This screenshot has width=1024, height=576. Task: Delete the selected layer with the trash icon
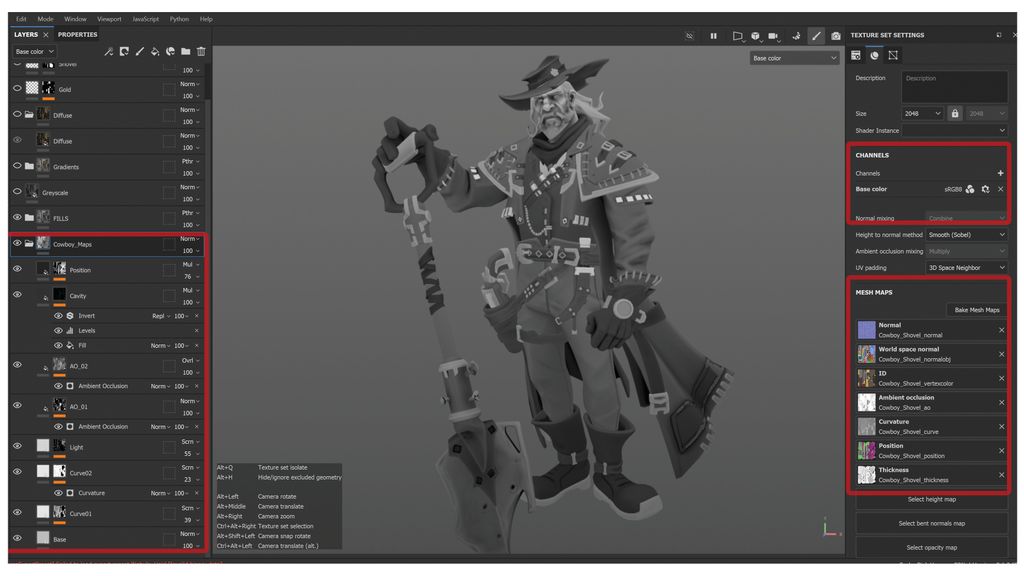tap(201, 52)
